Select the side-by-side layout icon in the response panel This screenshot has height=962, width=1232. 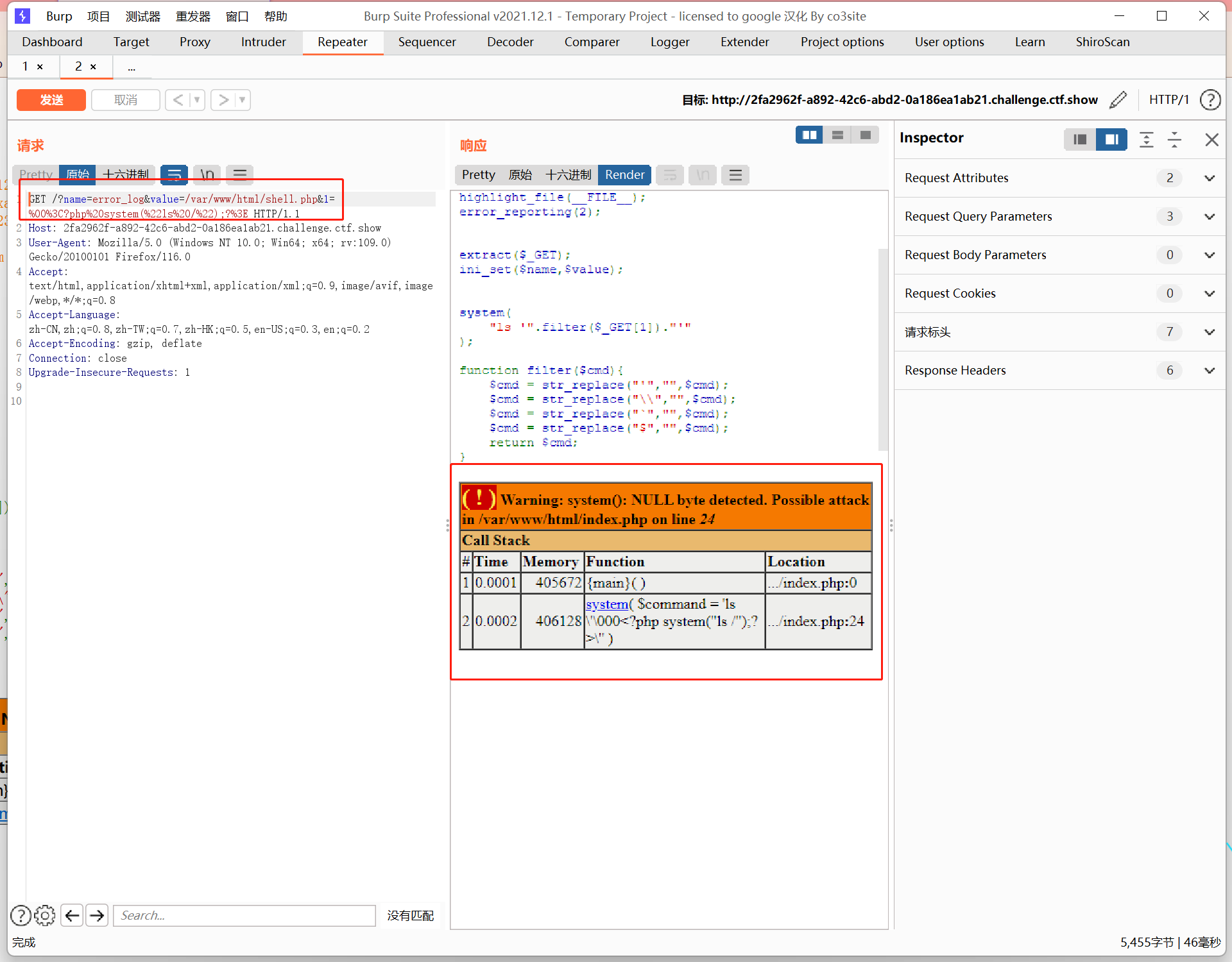(809, 135)
